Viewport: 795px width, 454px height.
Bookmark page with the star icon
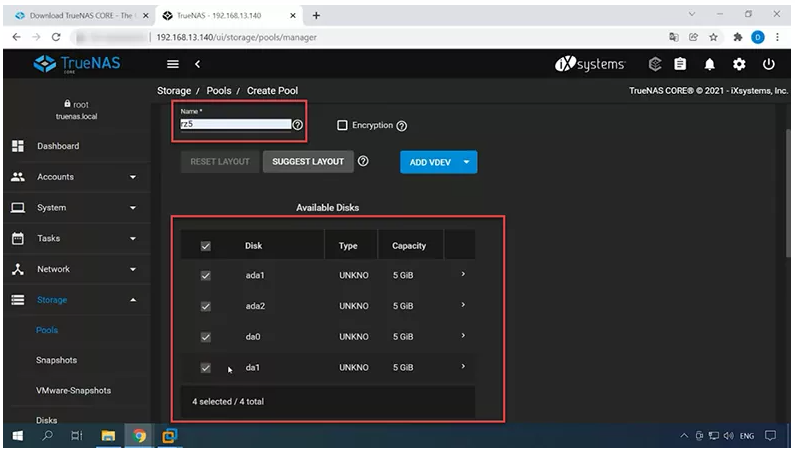coord(713,37)
